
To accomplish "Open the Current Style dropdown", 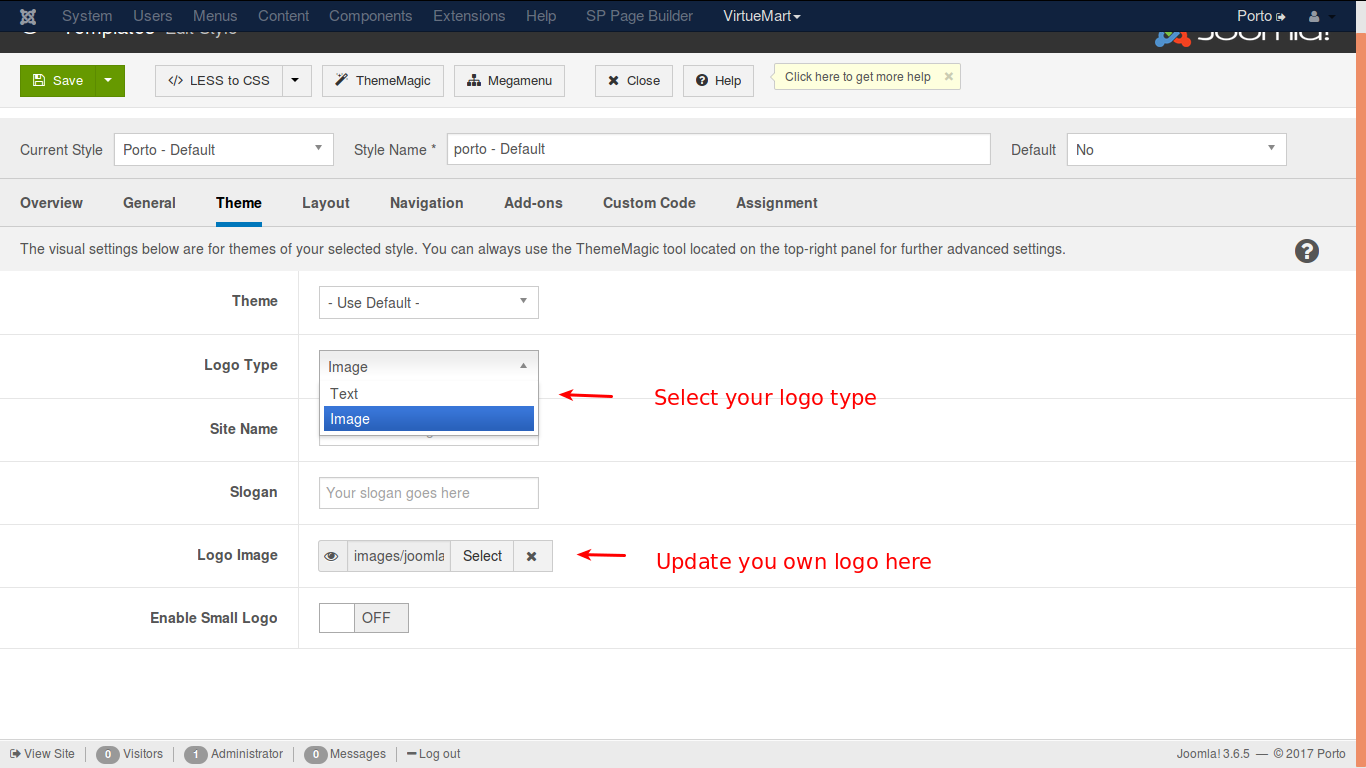I will [224, 149].
